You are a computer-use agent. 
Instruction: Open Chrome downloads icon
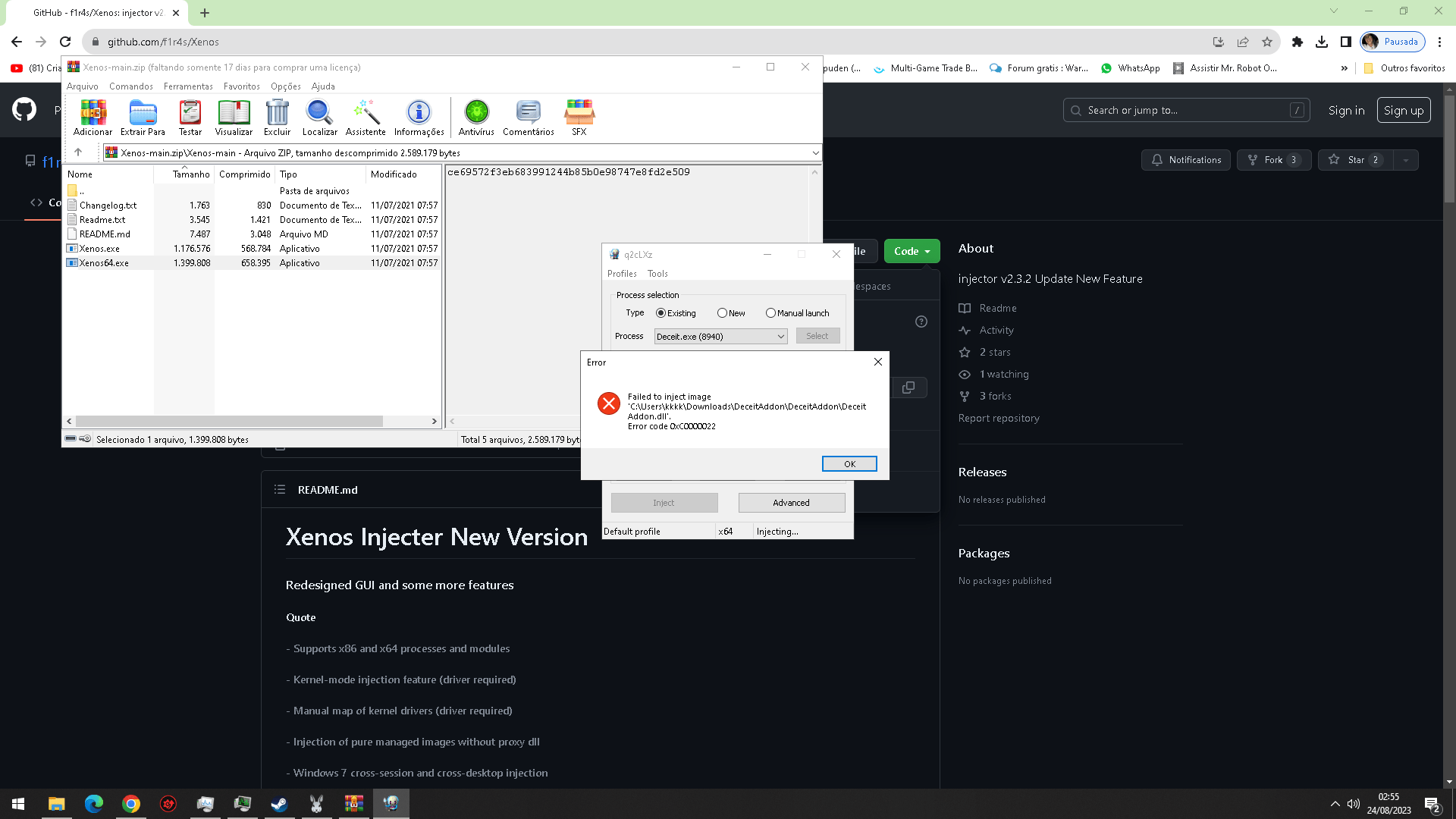point(1322,42)
